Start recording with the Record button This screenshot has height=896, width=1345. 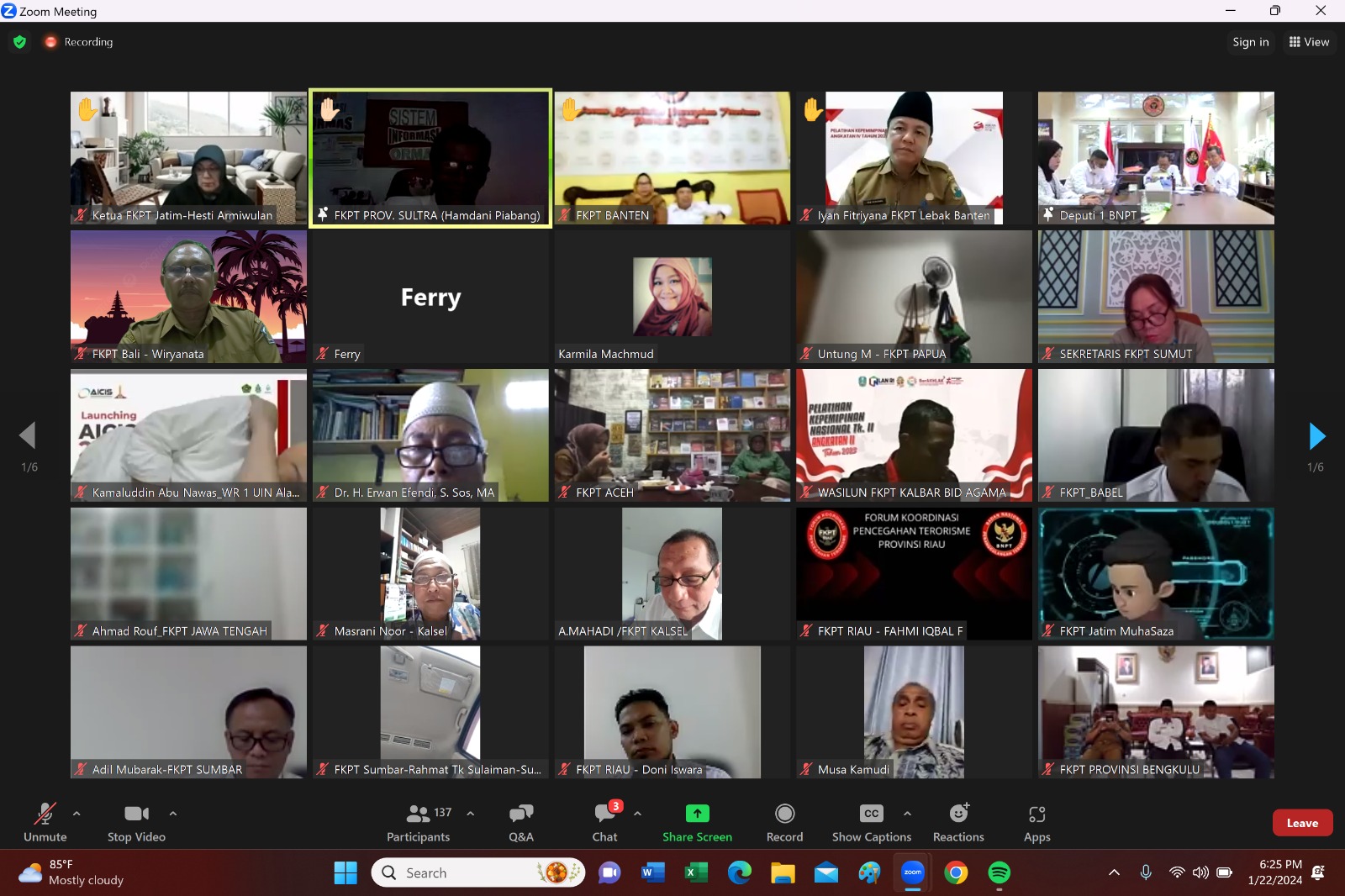tap(784, 822)
